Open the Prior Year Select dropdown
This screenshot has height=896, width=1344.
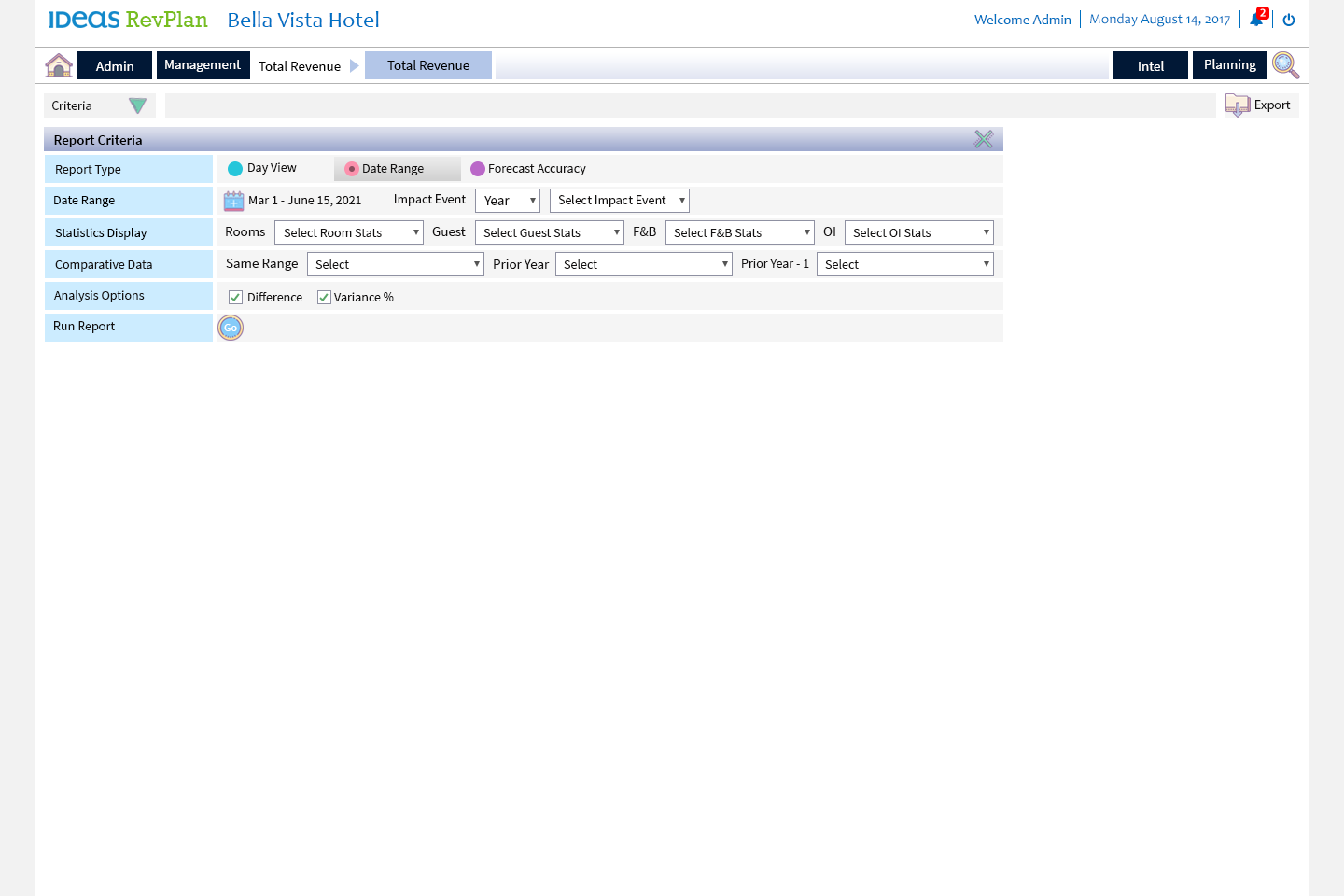click(643, 264)
